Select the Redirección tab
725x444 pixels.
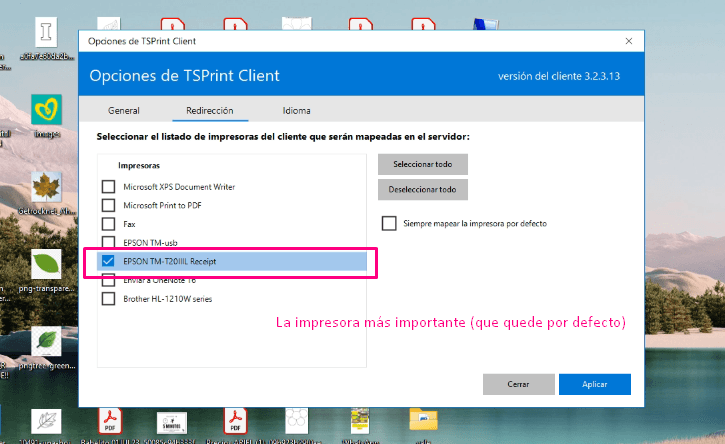click(x=209, y=111)
